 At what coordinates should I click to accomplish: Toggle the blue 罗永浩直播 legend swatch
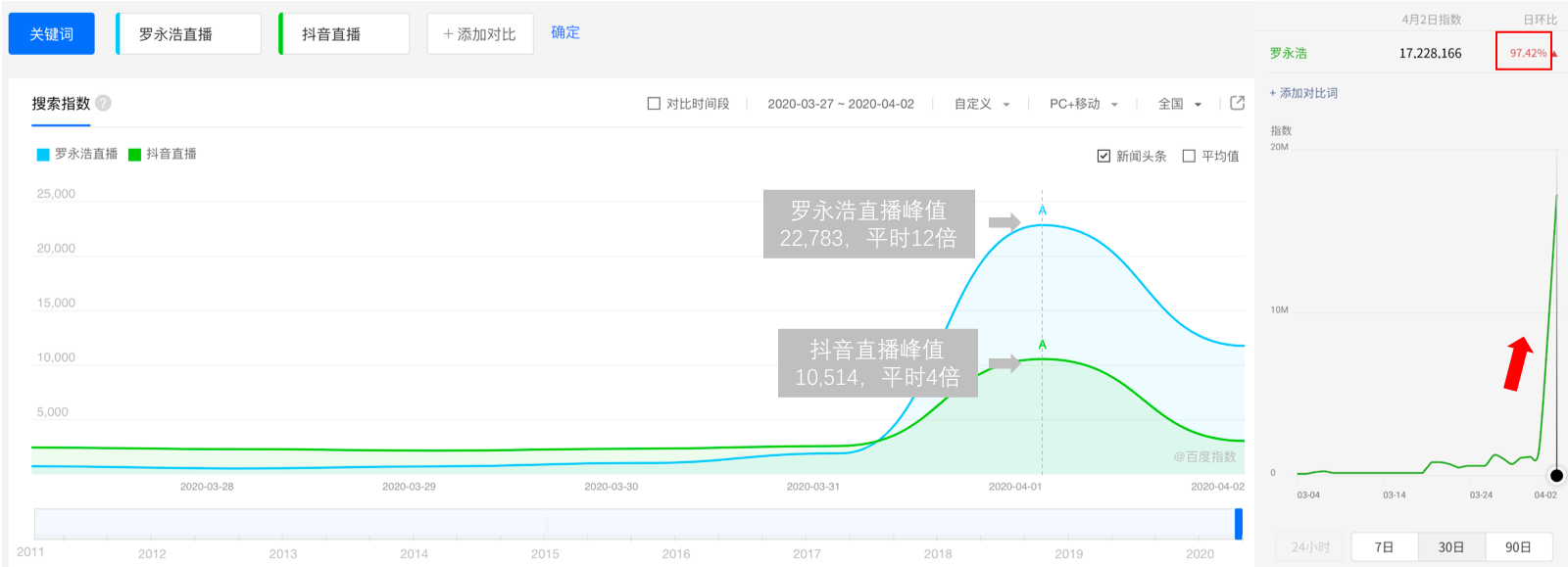coord(43,155)
